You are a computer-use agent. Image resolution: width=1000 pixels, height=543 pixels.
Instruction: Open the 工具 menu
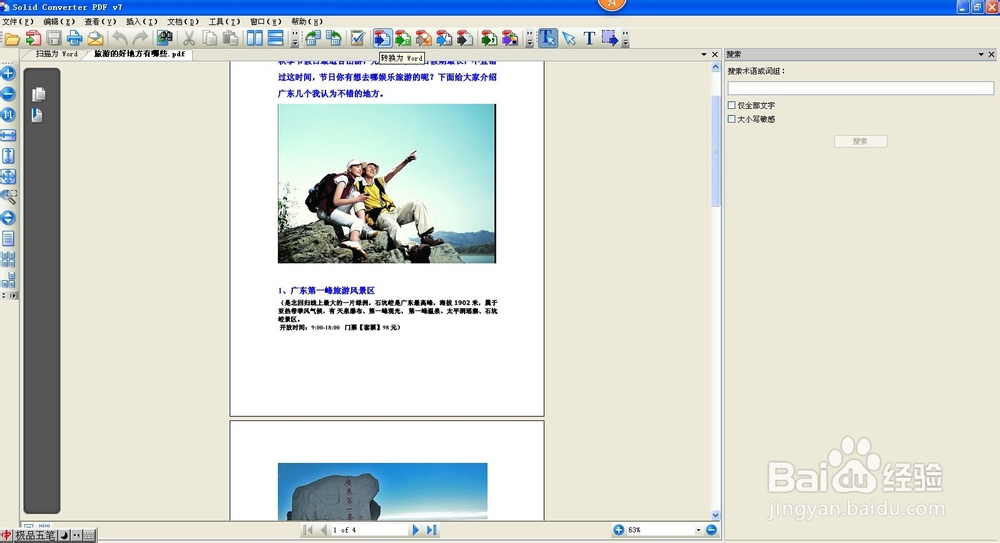(224, 22)
